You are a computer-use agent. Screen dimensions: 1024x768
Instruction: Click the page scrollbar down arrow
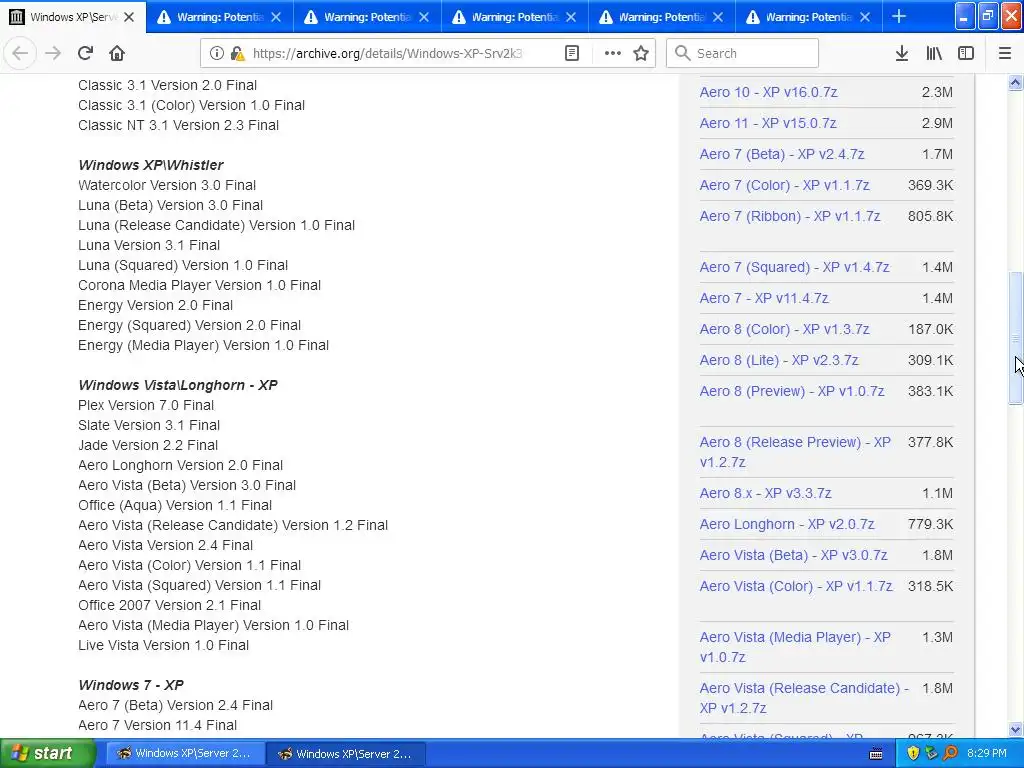pyautogui.click(x=1016, y=729)
